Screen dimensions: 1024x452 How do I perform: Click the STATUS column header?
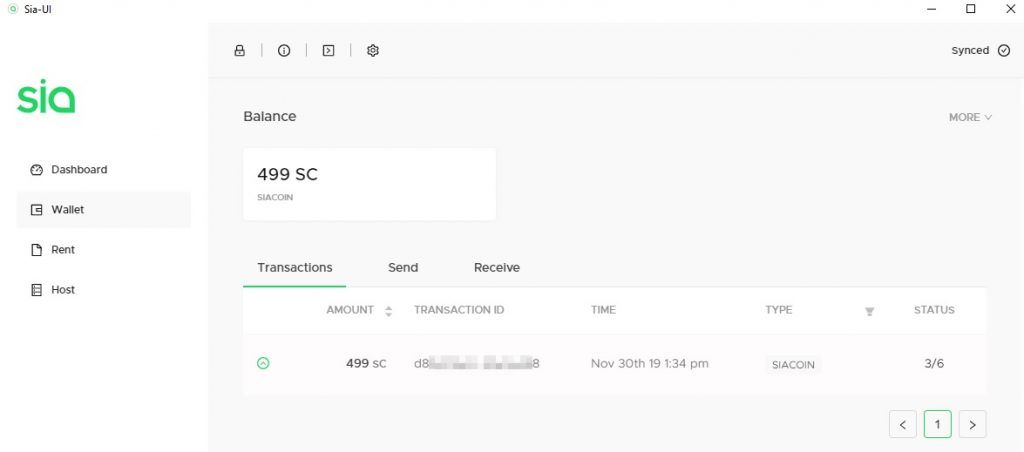tap(934, 310)
